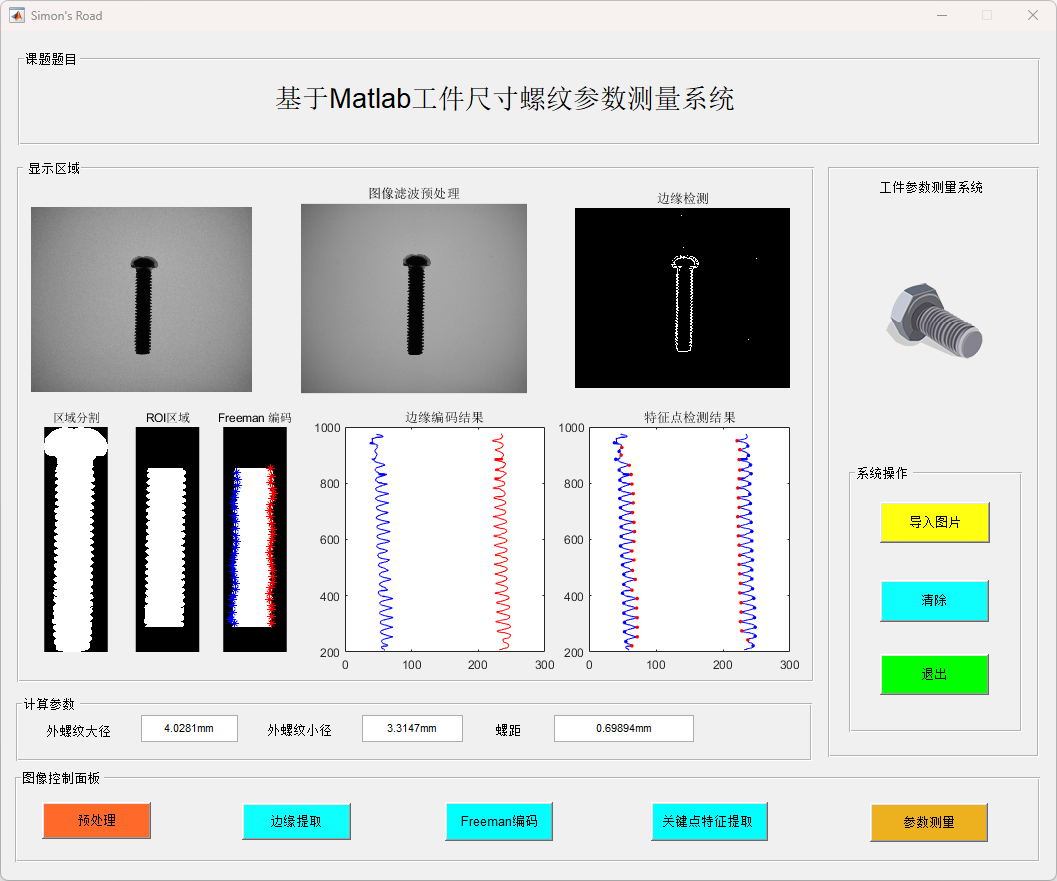Image resolution: width=1057 pixels, height=881 pixels.
Task: Click the MATLAB icon in title bar
Action: coord(17,15)
